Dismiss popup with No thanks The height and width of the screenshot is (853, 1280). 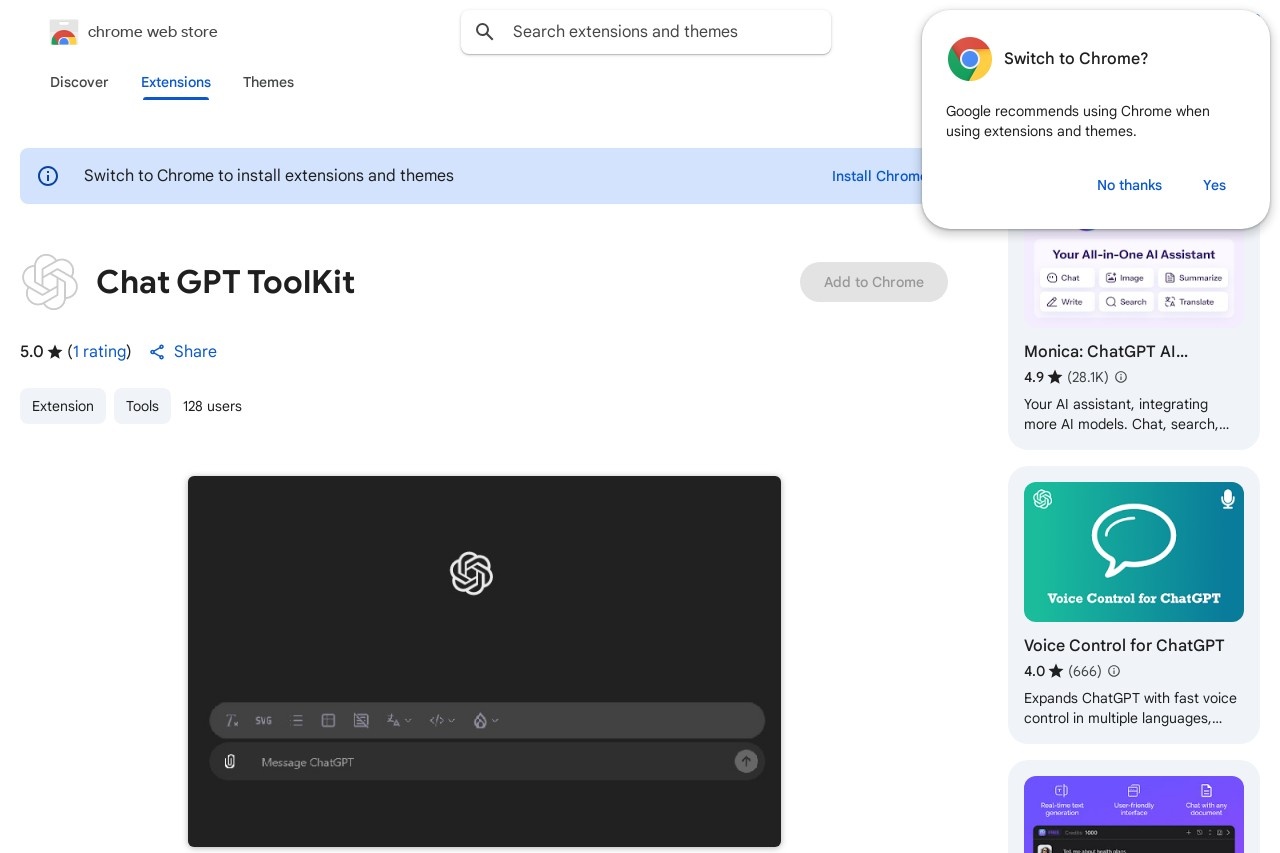click(x=1129, y=185)
